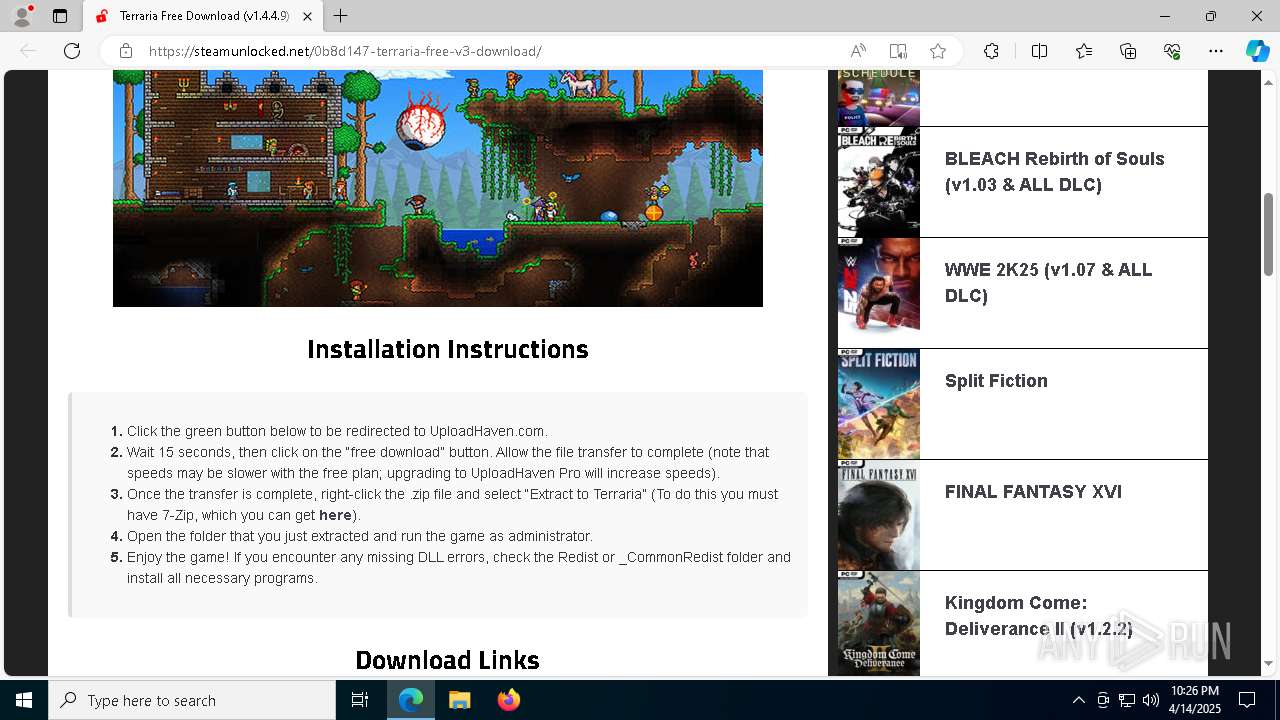Click the scrollbar down arrow
Viewport: 1280px width, 720px height.
pyautogui.click(x=1269, y=664)
